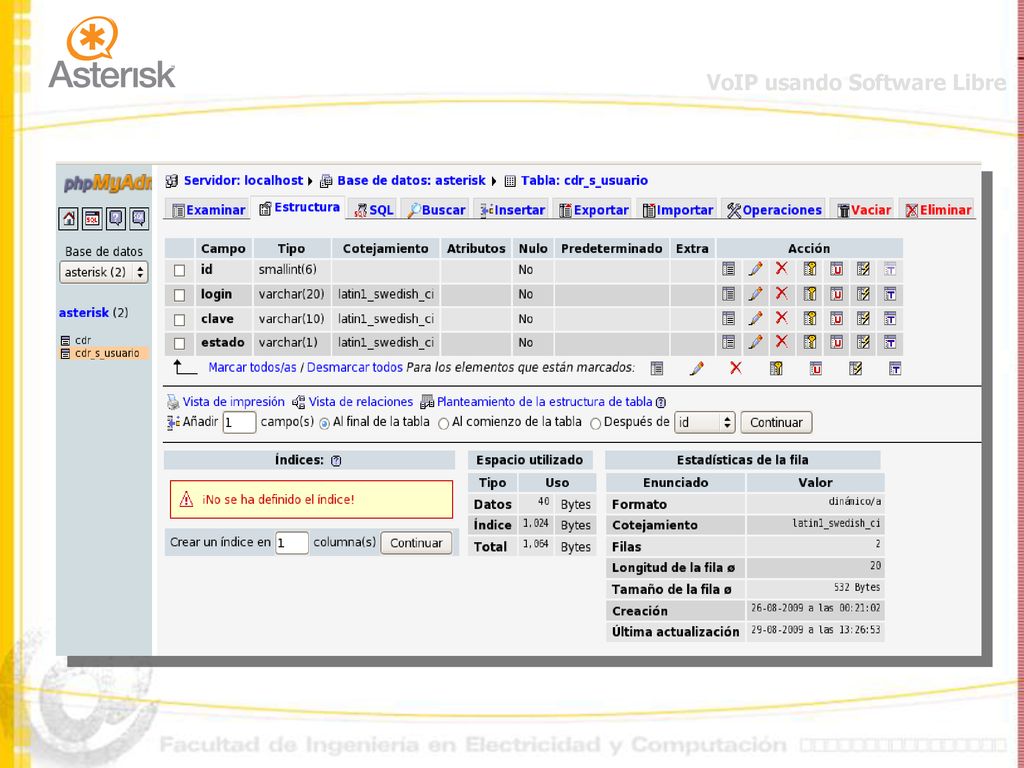This screenshot has width=1024, height=768.
Task: Add fulltext index to the clave field
Action: (890, 318)
